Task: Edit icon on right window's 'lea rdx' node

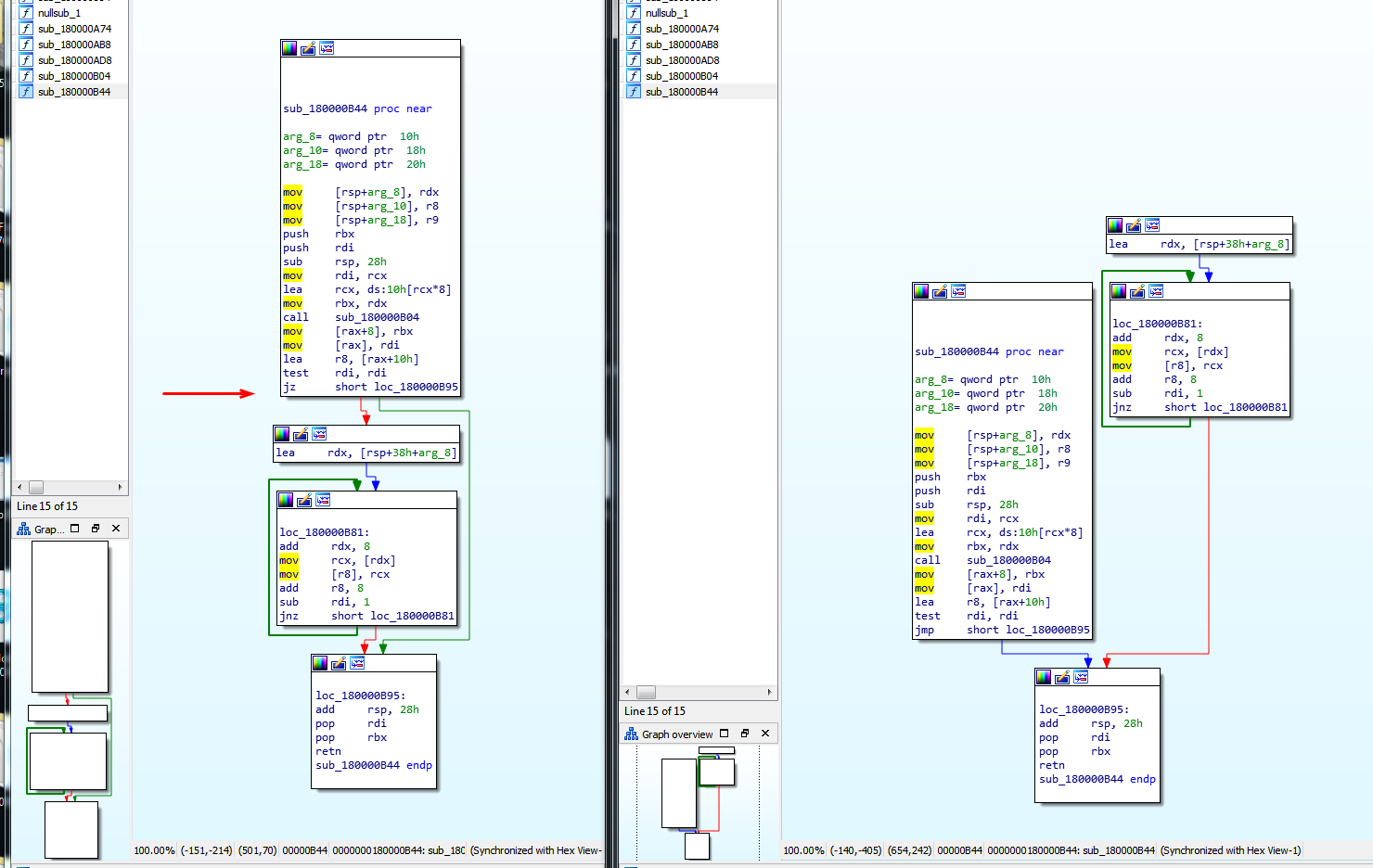Action: [x=1134, y=225]
